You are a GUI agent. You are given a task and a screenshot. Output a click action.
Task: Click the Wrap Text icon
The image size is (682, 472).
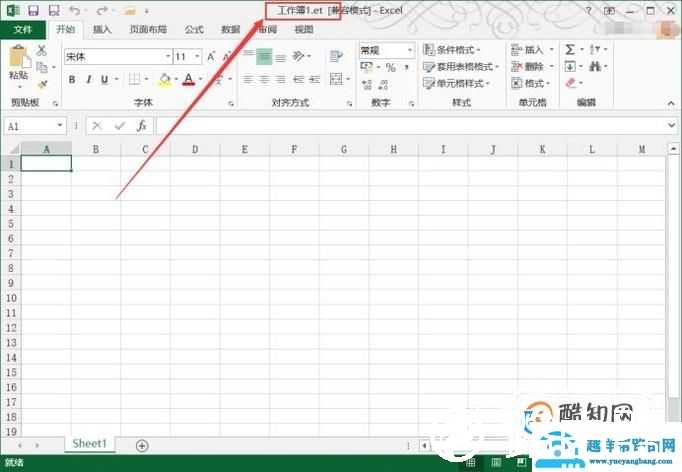pos(336,56)
